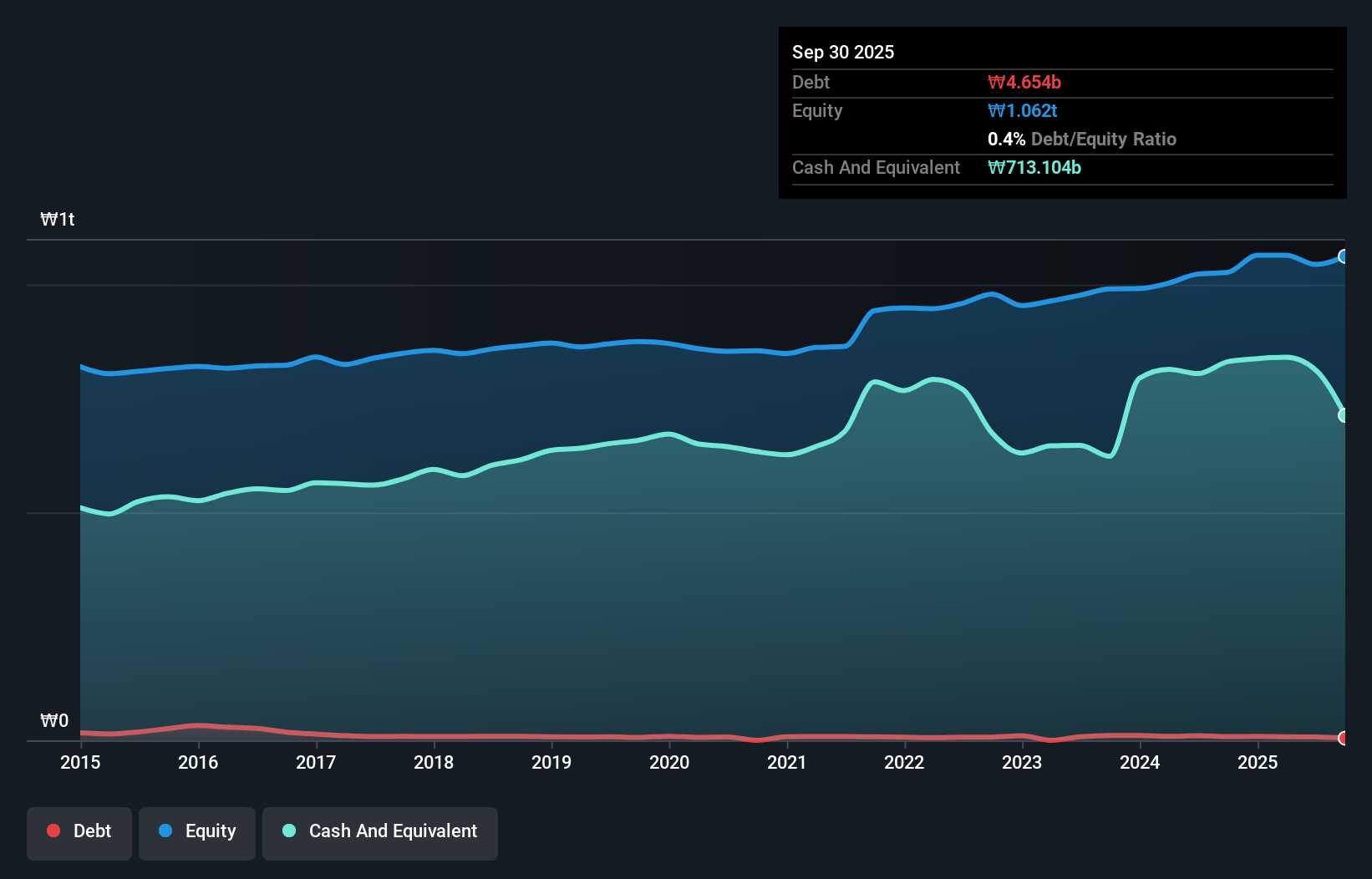Click the ₩4.654b red Debt value
Screen dimensions: 1372x879
pyautogui.click(x=1024, y=82)
